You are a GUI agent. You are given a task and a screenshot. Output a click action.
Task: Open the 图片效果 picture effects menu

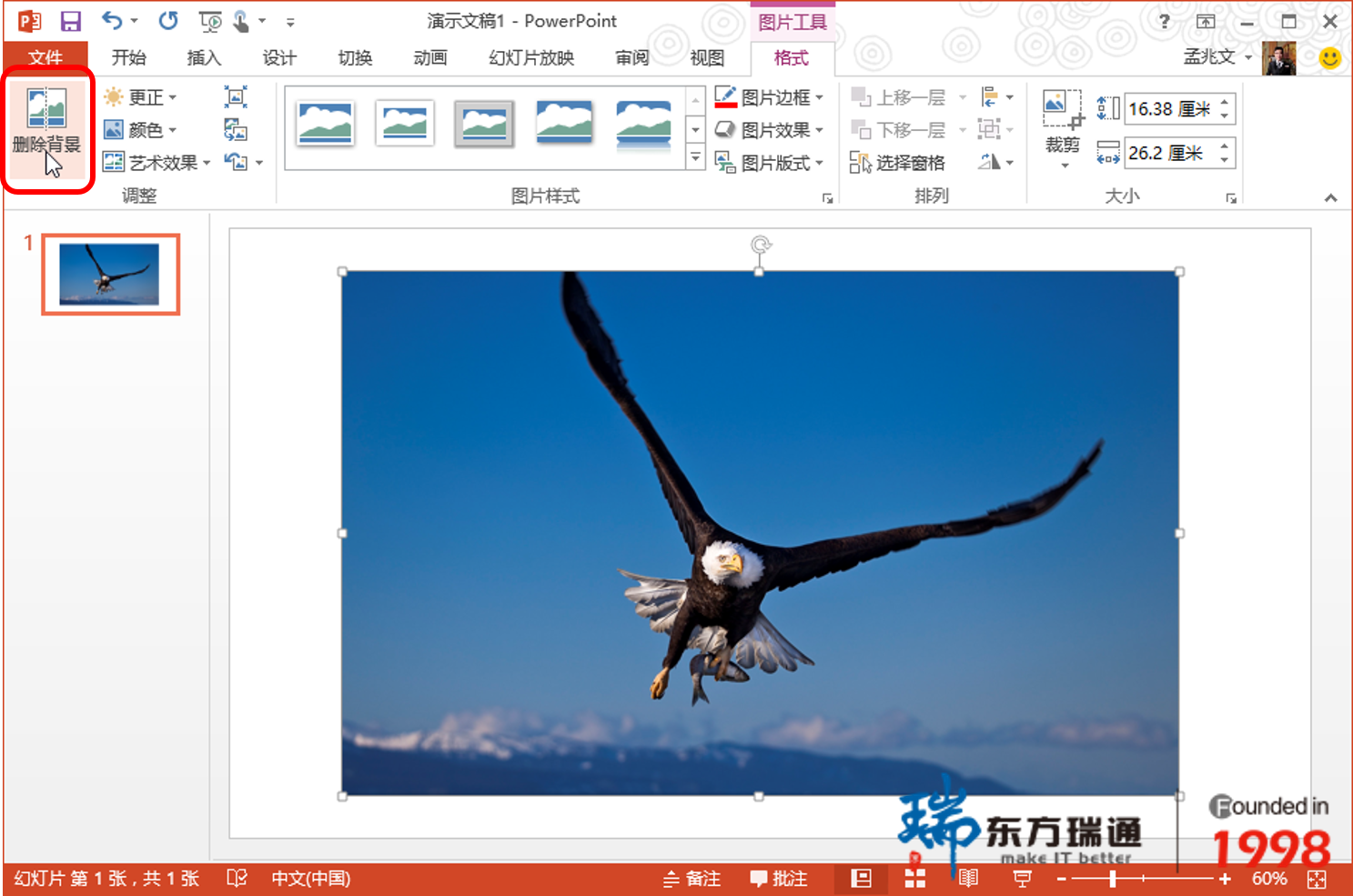coord(769,129)
